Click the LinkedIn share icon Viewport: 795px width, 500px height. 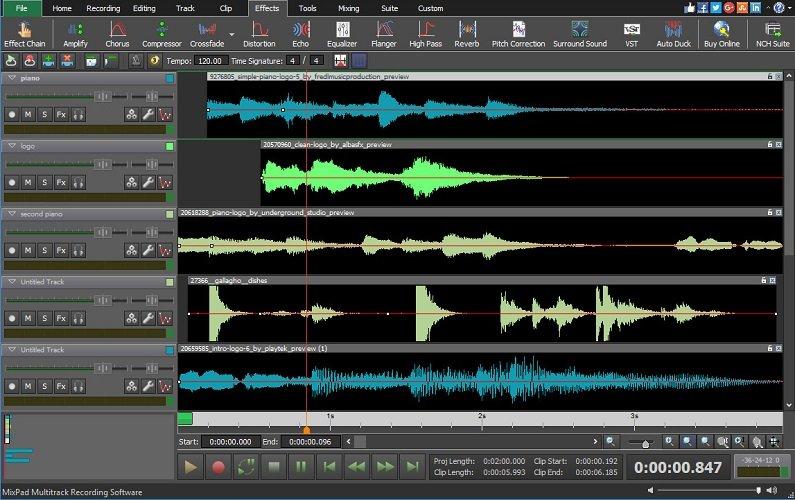pos(755,8)
